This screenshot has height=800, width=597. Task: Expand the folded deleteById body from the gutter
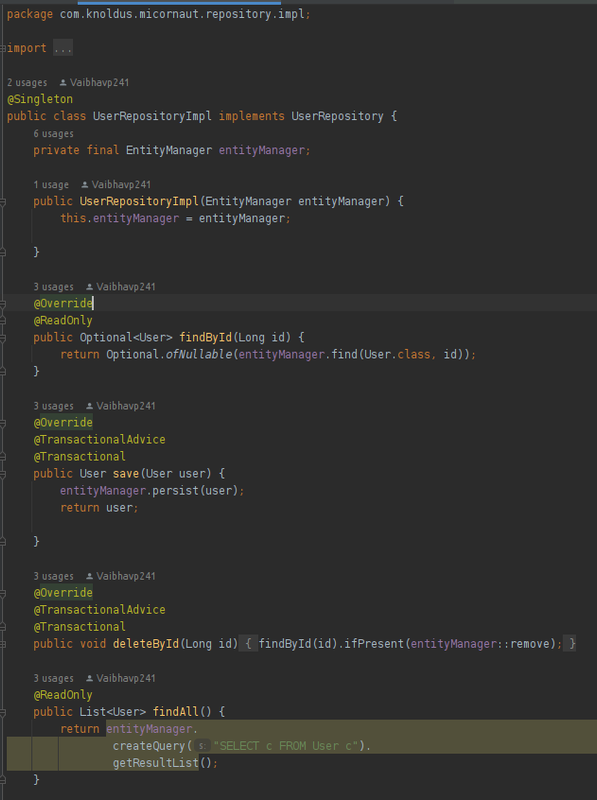point(3,644)
